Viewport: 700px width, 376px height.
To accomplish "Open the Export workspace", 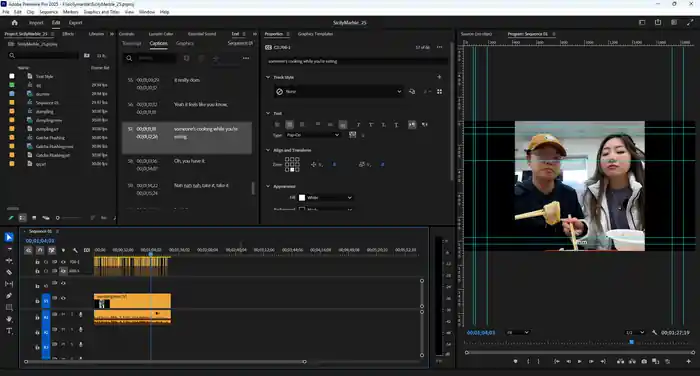I will tap(75, 23).
